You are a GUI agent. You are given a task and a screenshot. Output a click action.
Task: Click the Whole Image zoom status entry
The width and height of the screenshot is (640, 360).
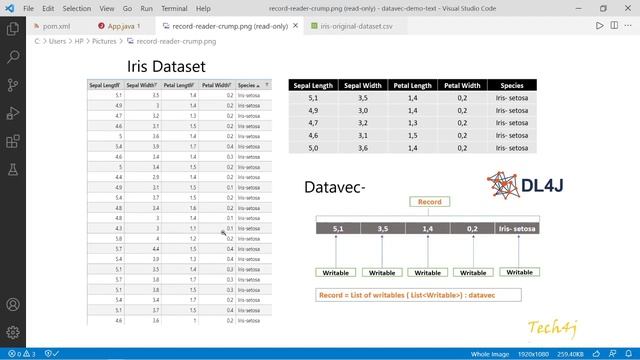pyautogui.click(x=490, y=354)
